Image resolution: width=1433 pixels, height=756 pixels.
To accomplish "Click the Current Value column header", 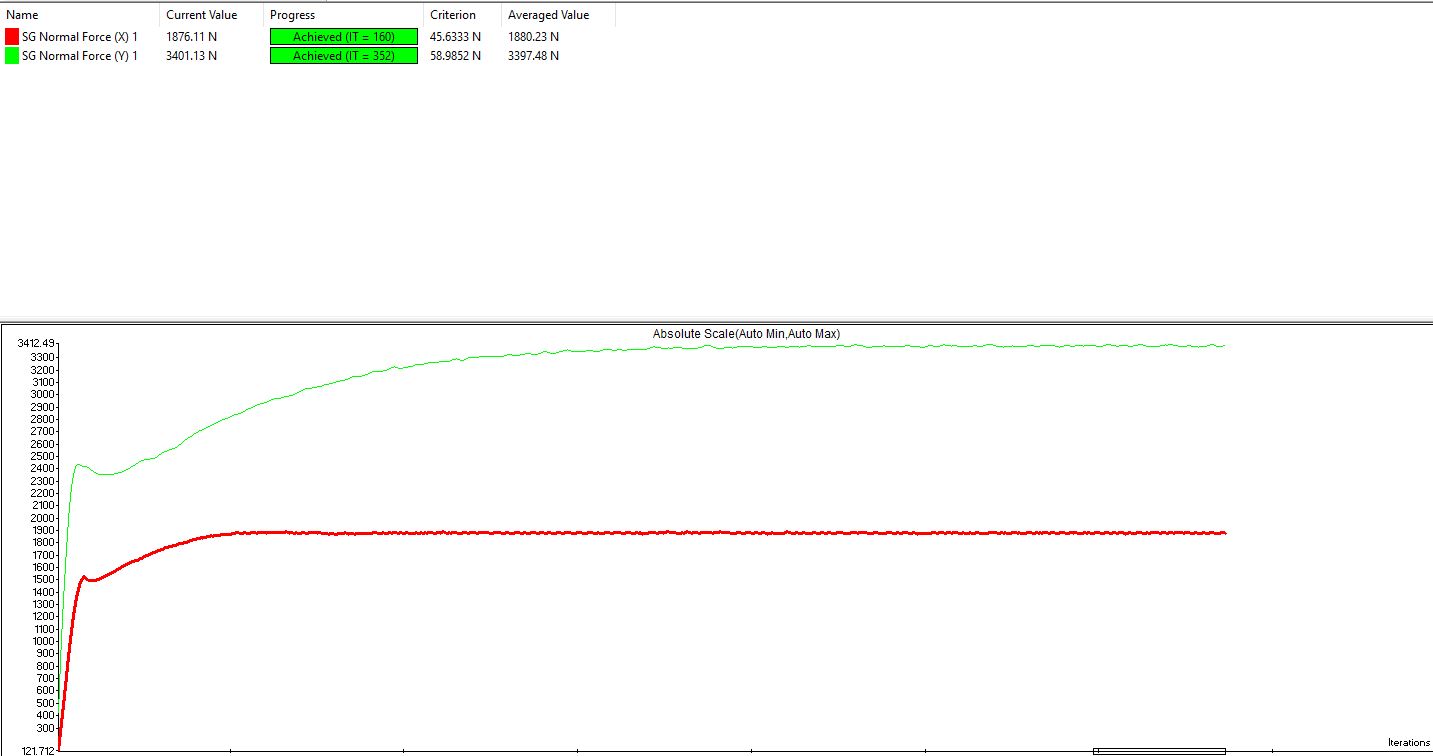I will pos(212,15).
